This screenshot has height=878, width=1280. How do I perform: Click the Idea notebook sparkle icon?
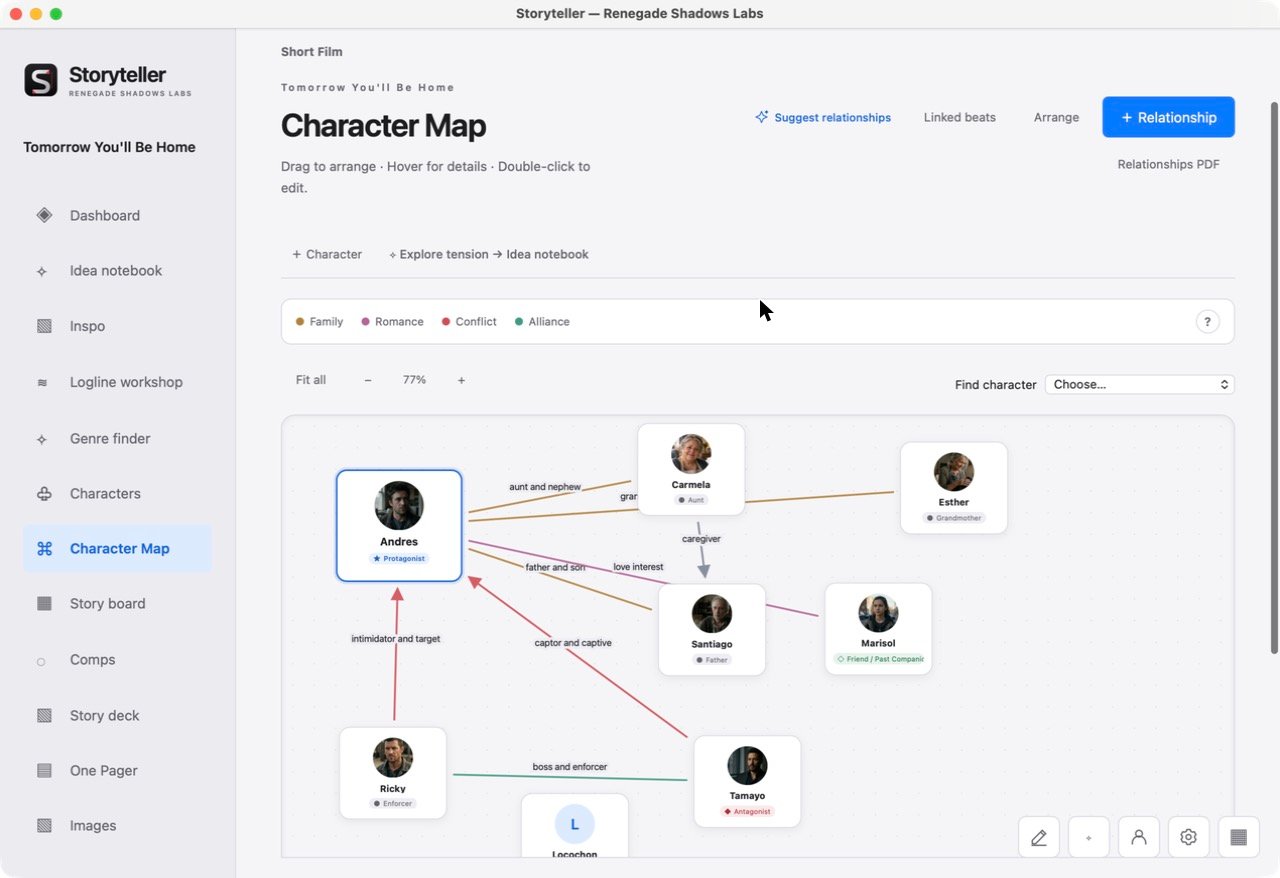(x=42, y=271)
